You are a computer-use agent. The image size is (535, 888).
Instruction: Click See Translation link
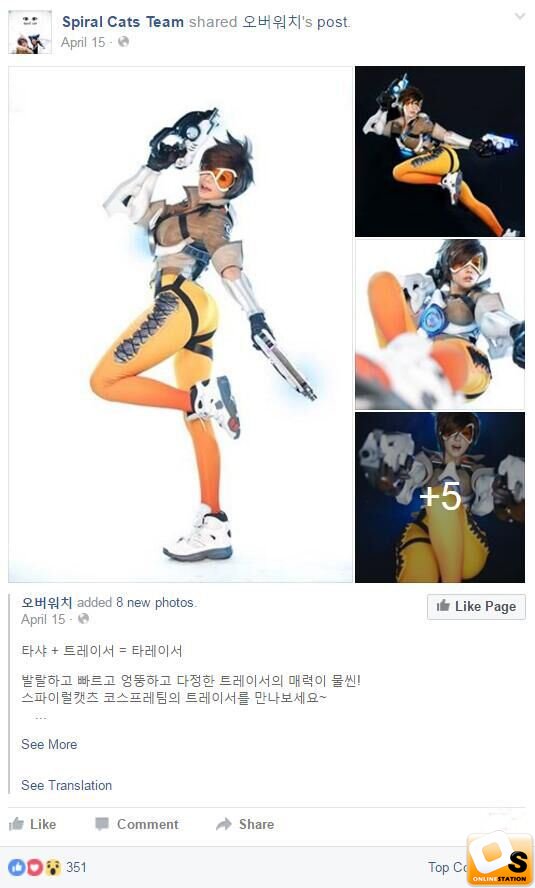66,785
